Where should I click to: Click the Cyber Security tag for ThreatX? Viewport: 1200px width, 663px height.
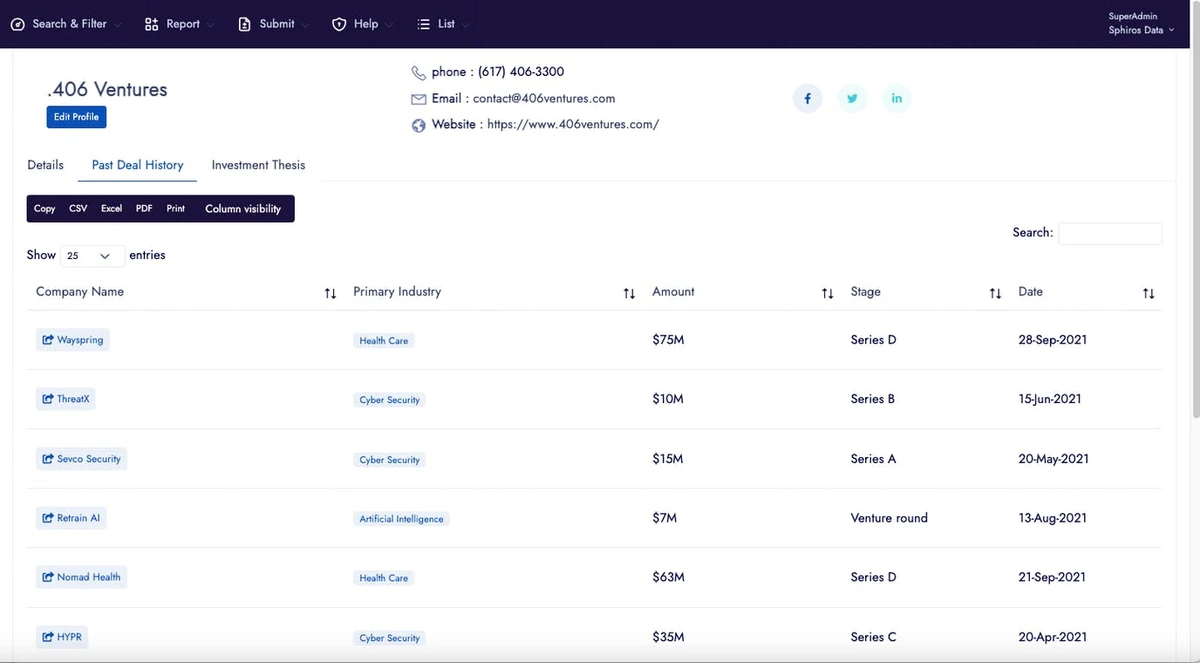[389, 400]
